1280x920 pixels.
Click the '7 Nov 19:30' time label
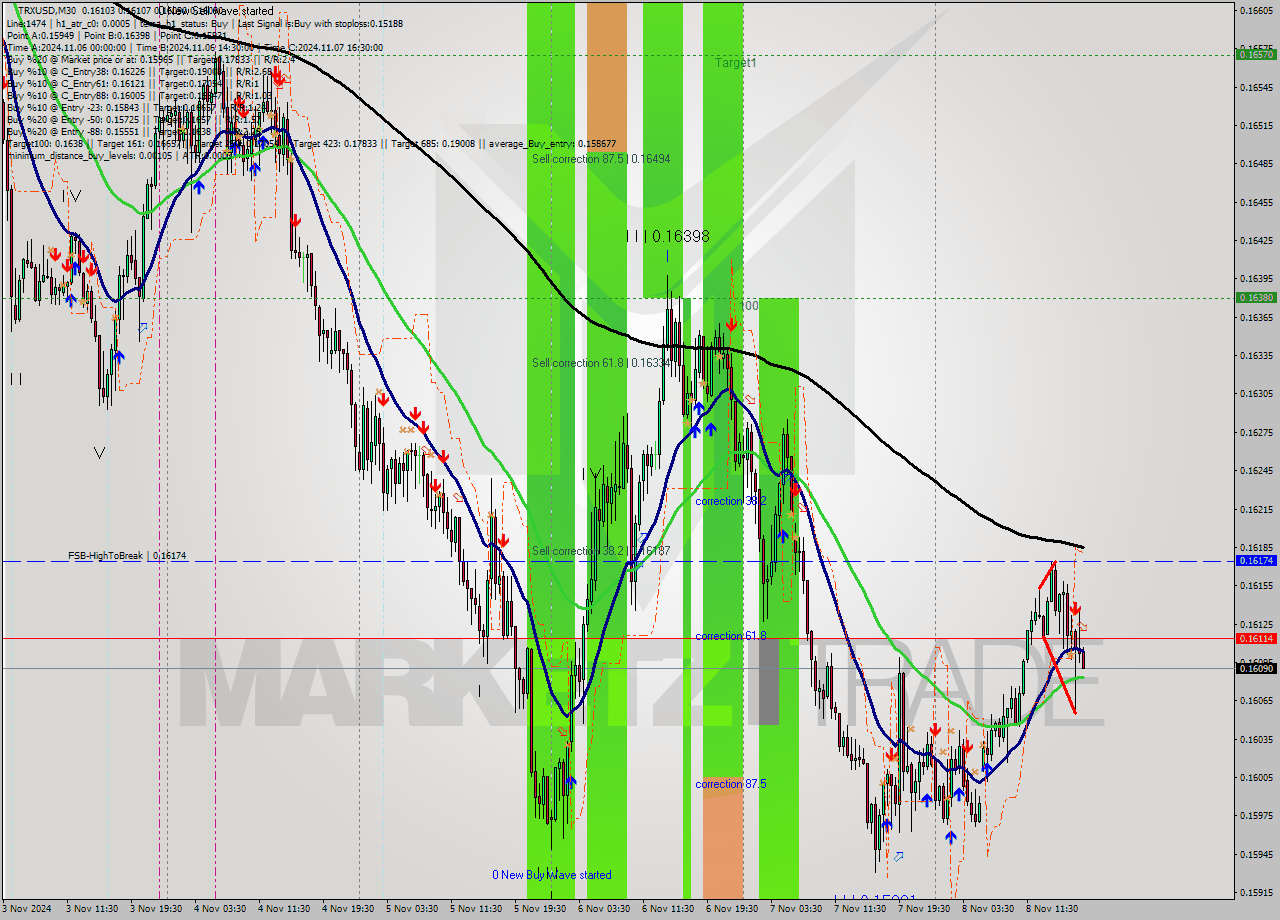(924, 909)
